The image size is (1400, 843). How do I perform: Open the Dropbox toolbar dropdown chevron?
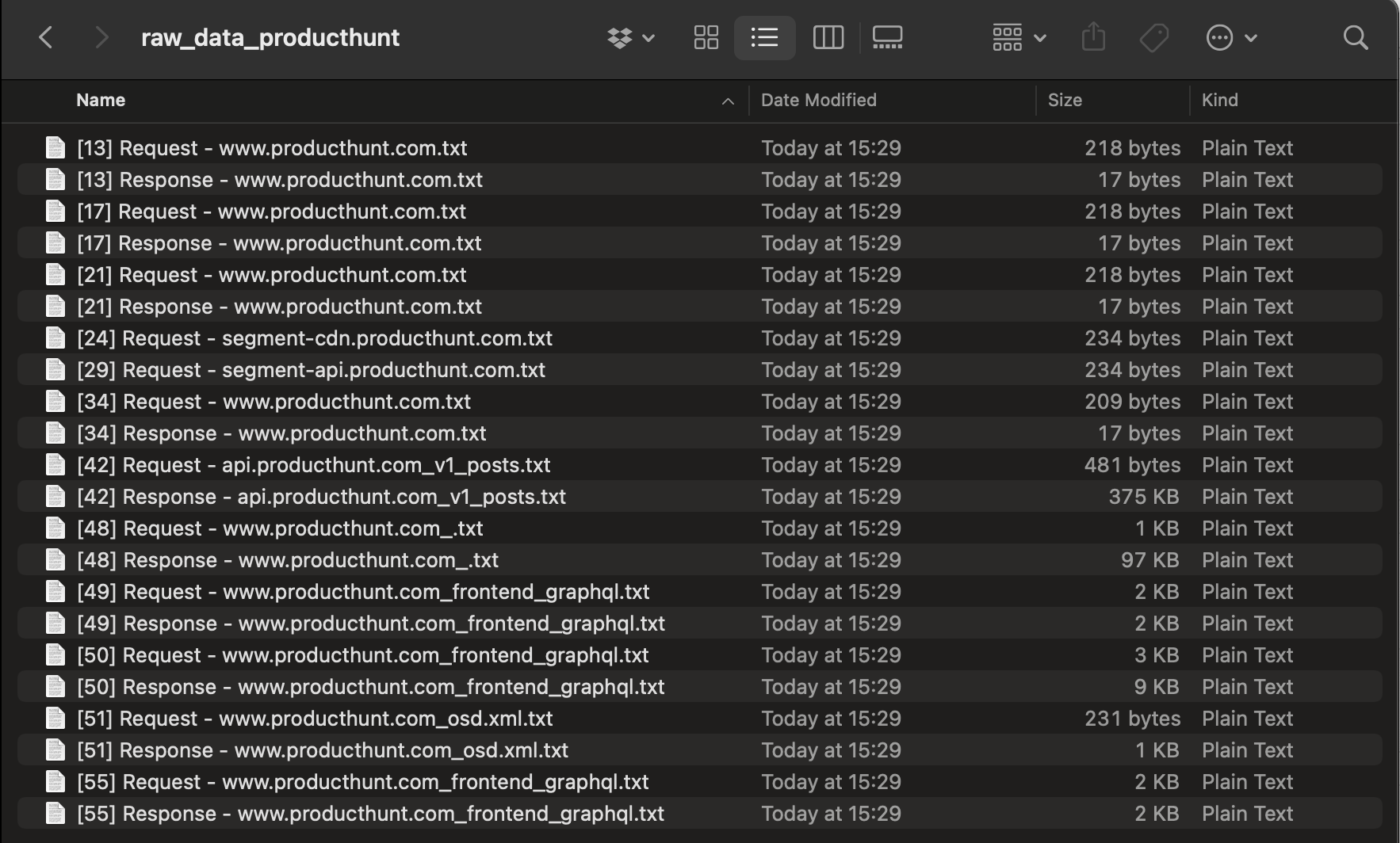click(x=648, y=38)
